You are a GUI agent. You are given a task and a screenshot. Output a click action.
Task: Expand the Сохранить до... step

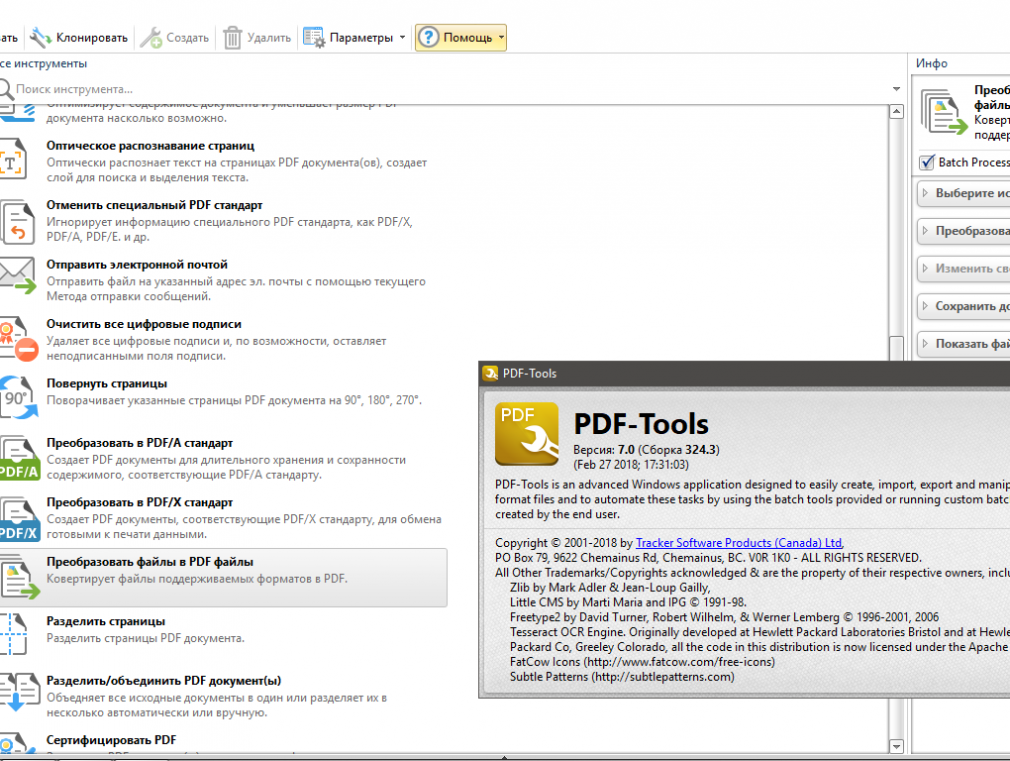(x=964, y=306)
